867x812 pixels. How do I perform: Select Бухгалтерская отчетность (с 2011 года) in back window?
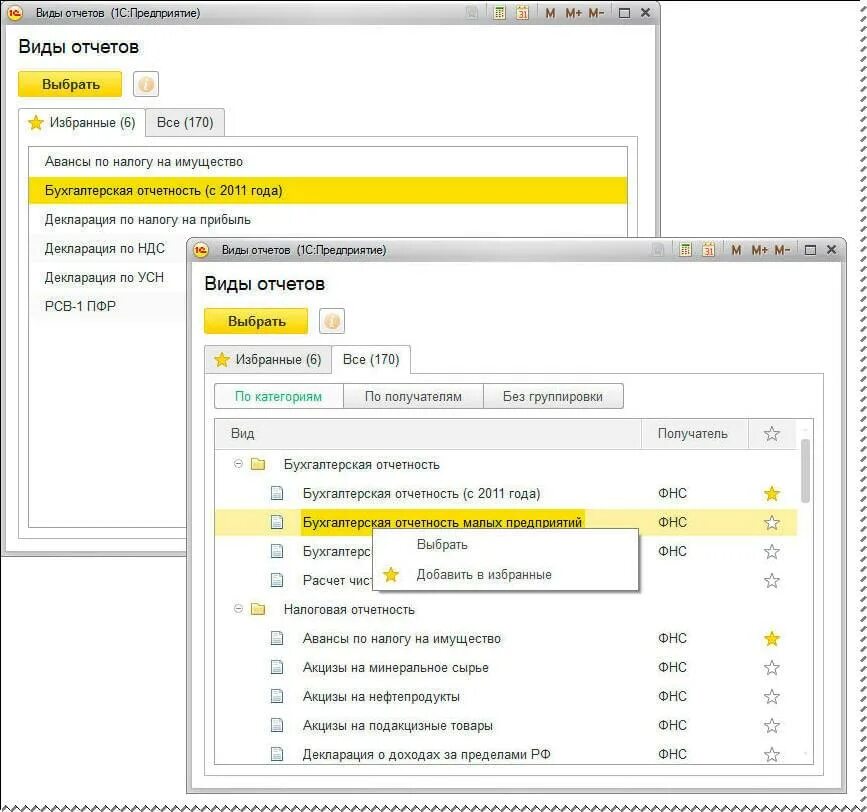[x=328, y=190]
